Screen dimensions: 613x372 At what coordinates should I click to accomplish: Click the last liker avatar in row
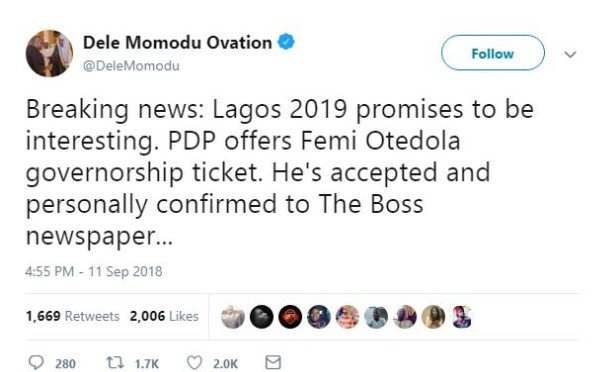462,317
